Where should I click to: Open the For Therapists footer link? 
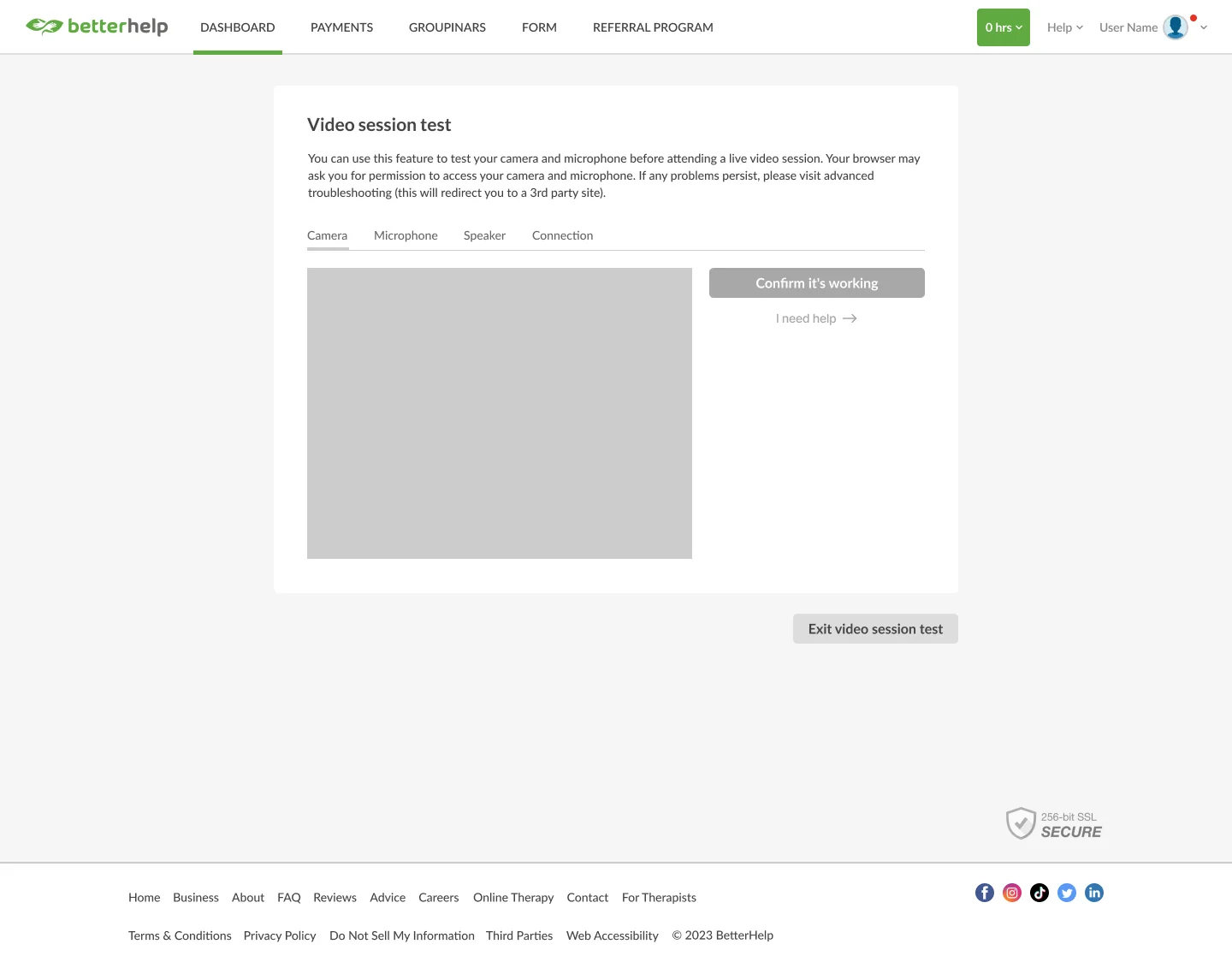coord(659,898)
